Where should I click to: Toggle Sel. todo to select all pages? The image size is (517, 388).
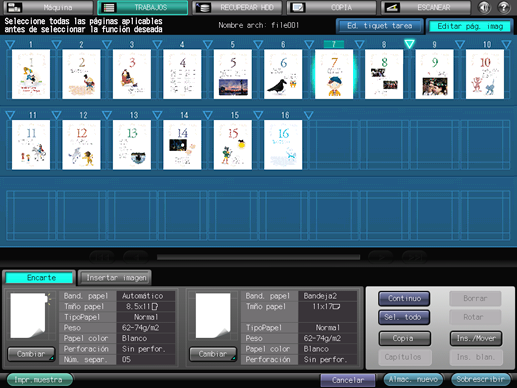pos(404,317)
